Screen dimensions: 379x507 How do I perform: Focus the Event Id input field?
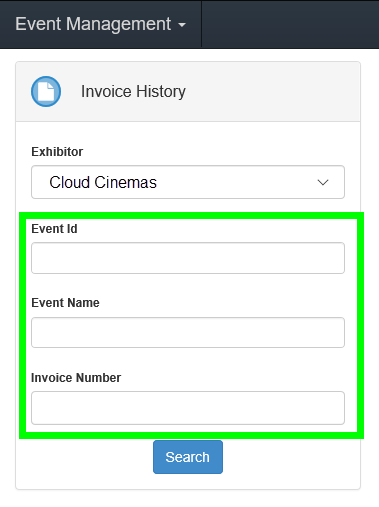(x=188, y=258)
